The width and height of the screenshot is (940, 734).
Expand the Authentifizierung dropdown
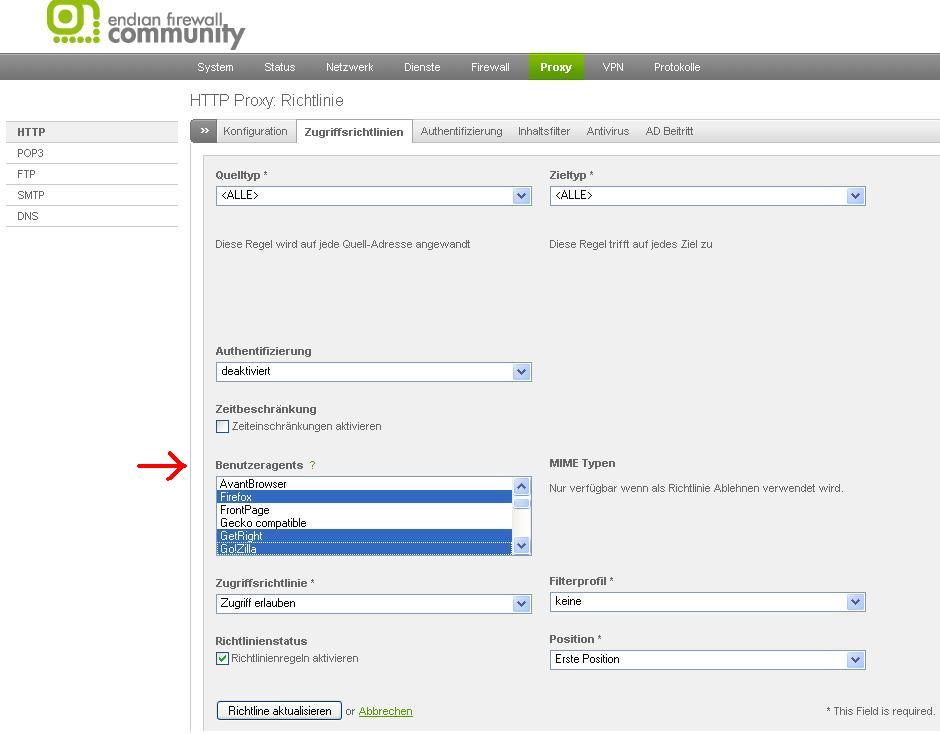tap(373, 372)
